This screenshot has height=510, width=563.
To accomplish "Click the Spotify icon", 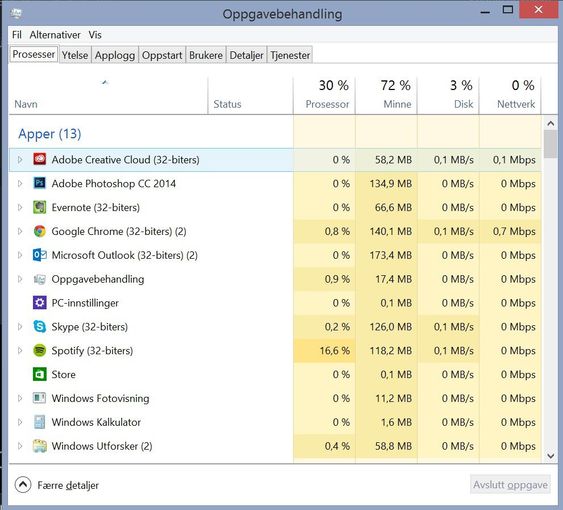I will pyautogui.click(x=39, y=351).
